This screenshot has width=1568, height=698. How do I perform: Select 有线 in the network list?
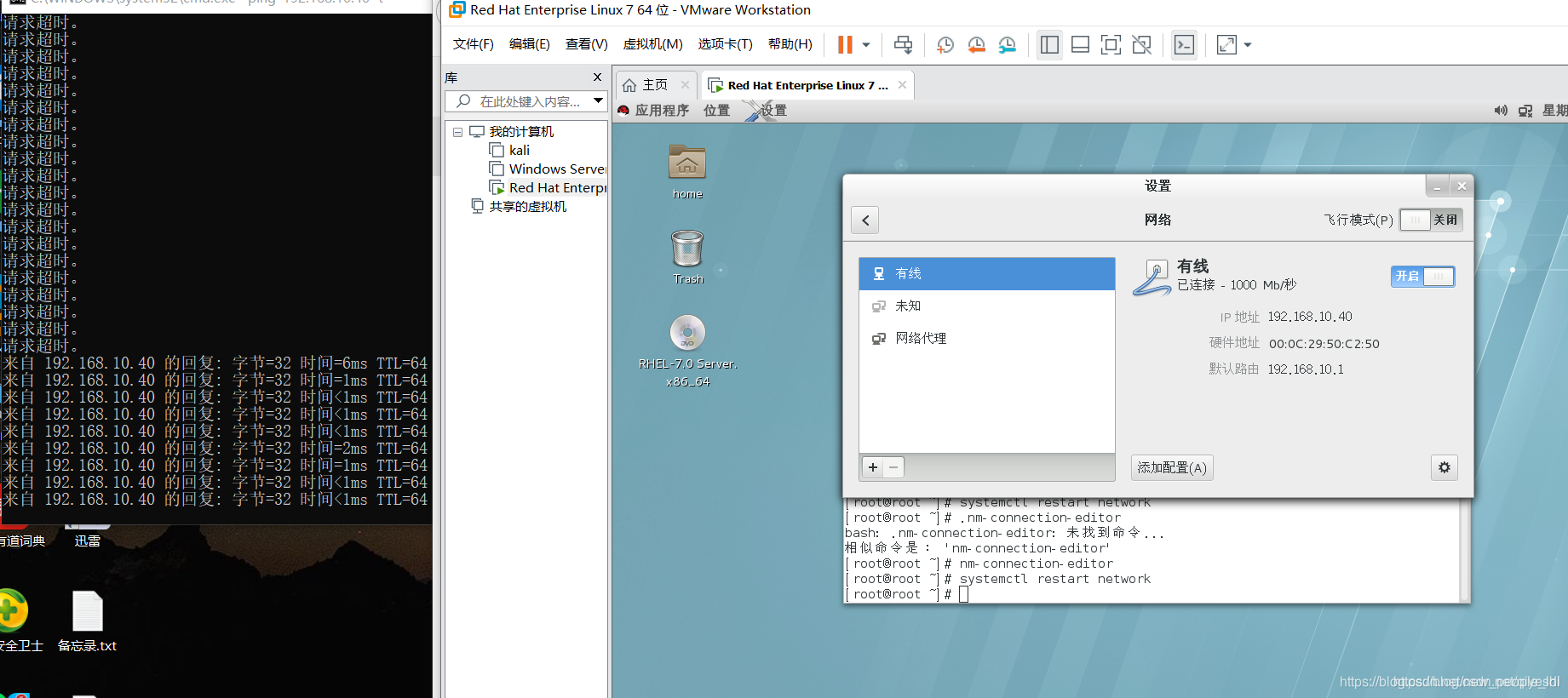click(987, 274)
